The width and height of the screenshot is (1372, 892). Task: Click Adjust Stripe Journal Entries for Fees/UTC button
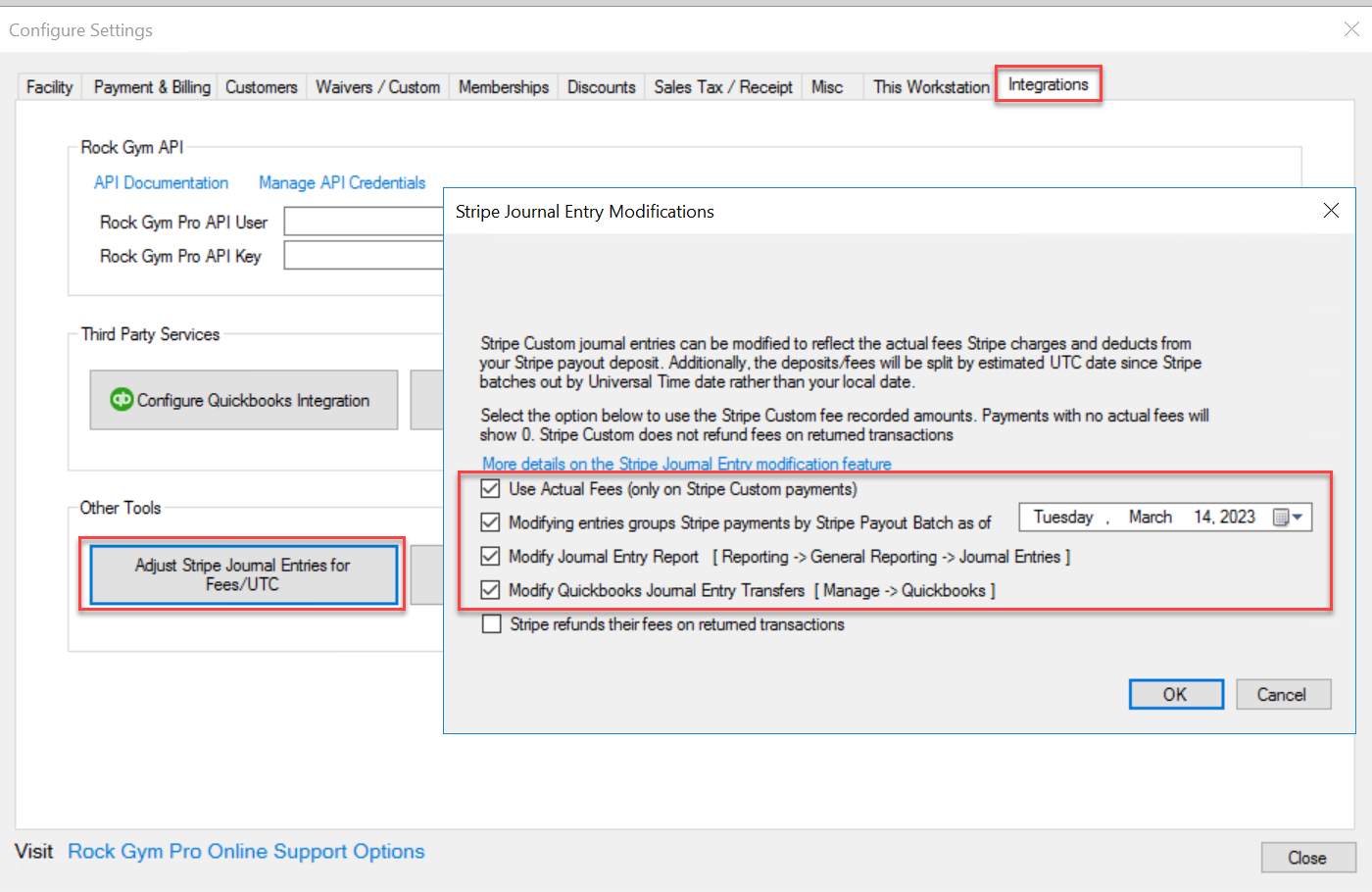point(243,574)
